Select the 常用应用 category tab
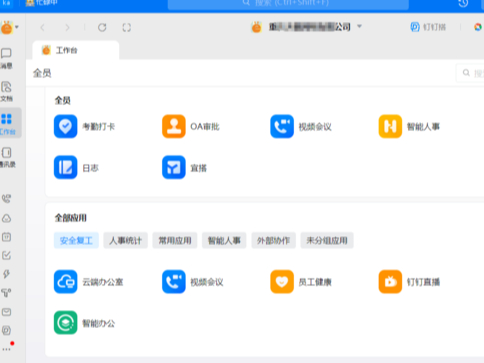Viewport: 484px width, 363px height. coord(175,240)
